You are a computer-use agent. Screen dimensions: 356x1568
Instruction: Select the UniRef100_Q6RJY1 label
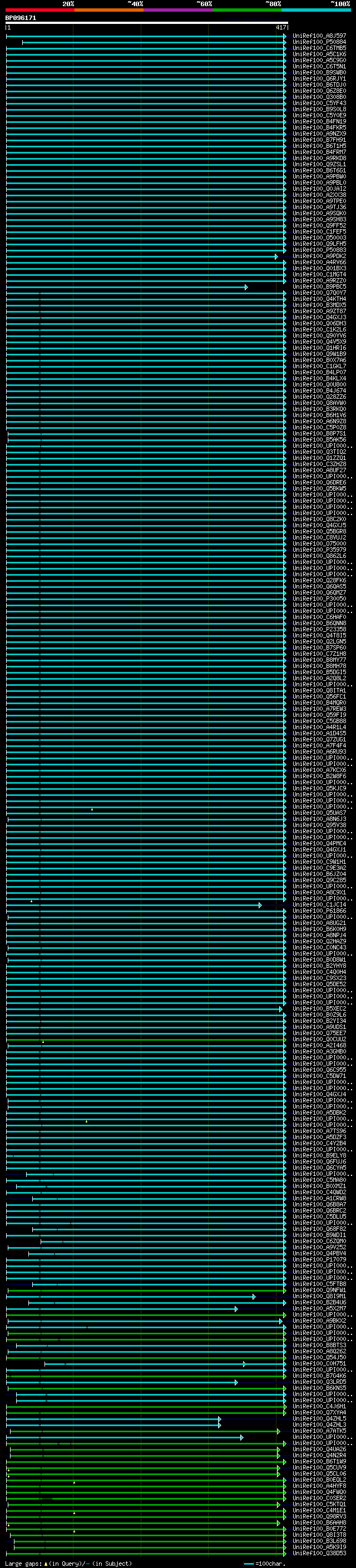click(319, 78)
